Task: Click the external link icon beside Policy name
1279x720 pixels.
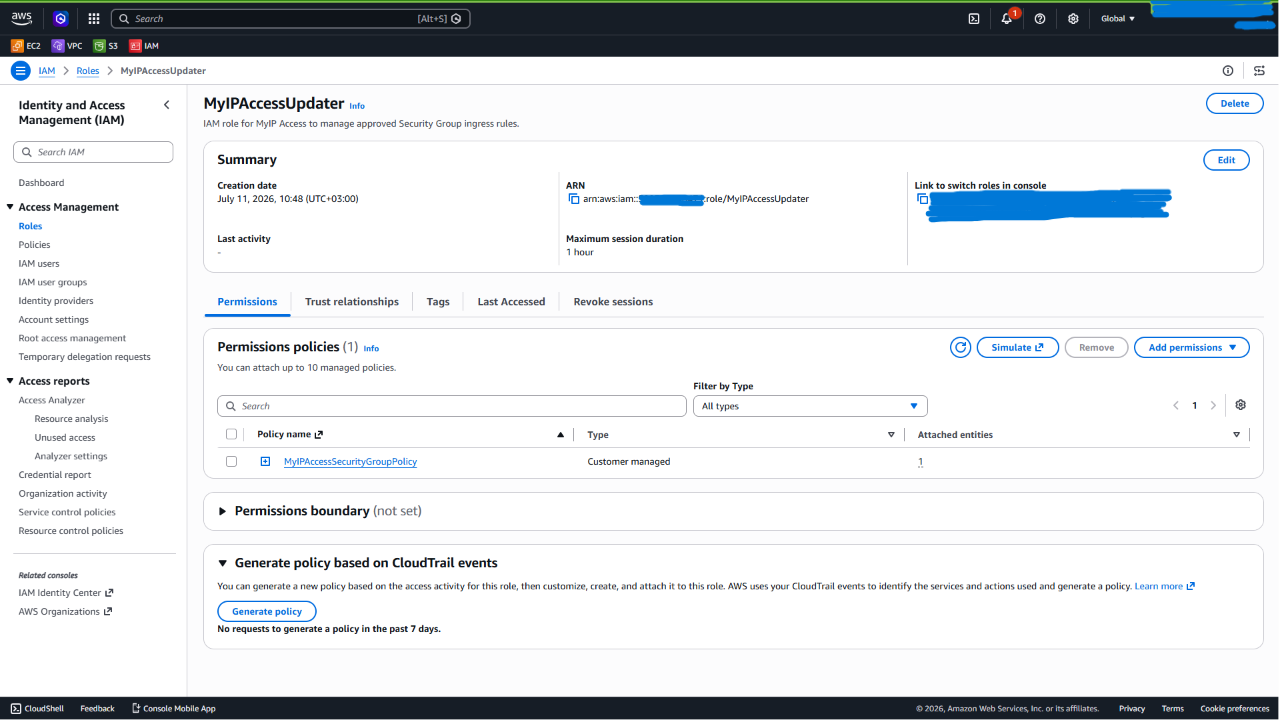Action: (x=319, y=435)
